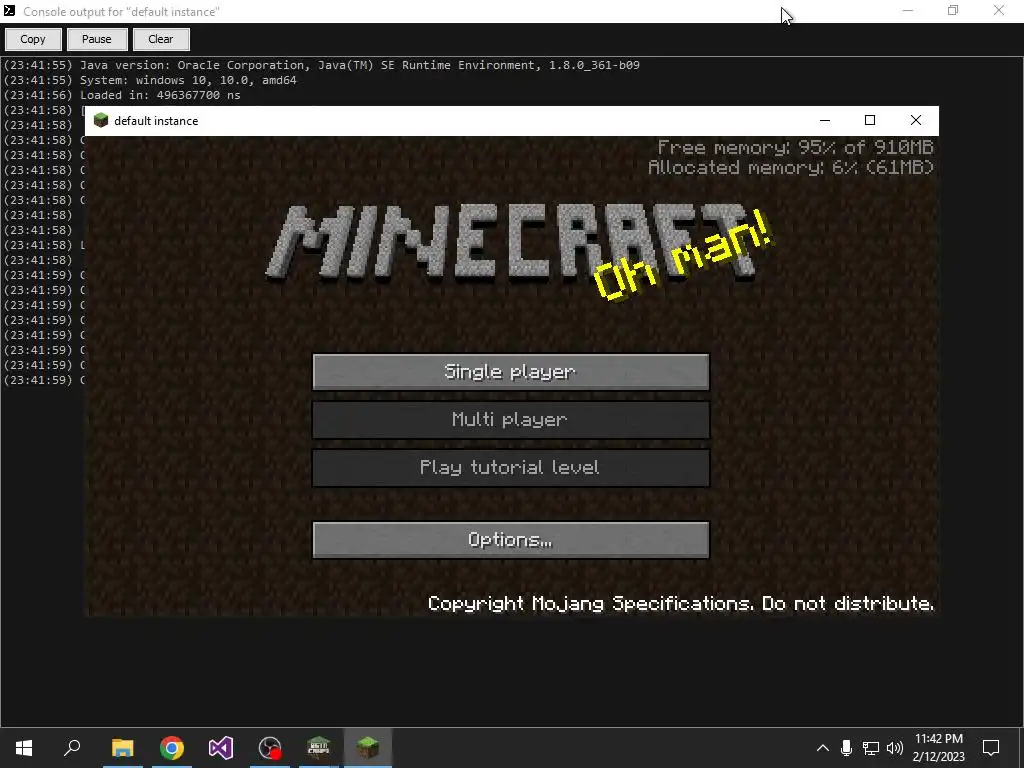
Task: Click the Java version log line
Action: 322,65
